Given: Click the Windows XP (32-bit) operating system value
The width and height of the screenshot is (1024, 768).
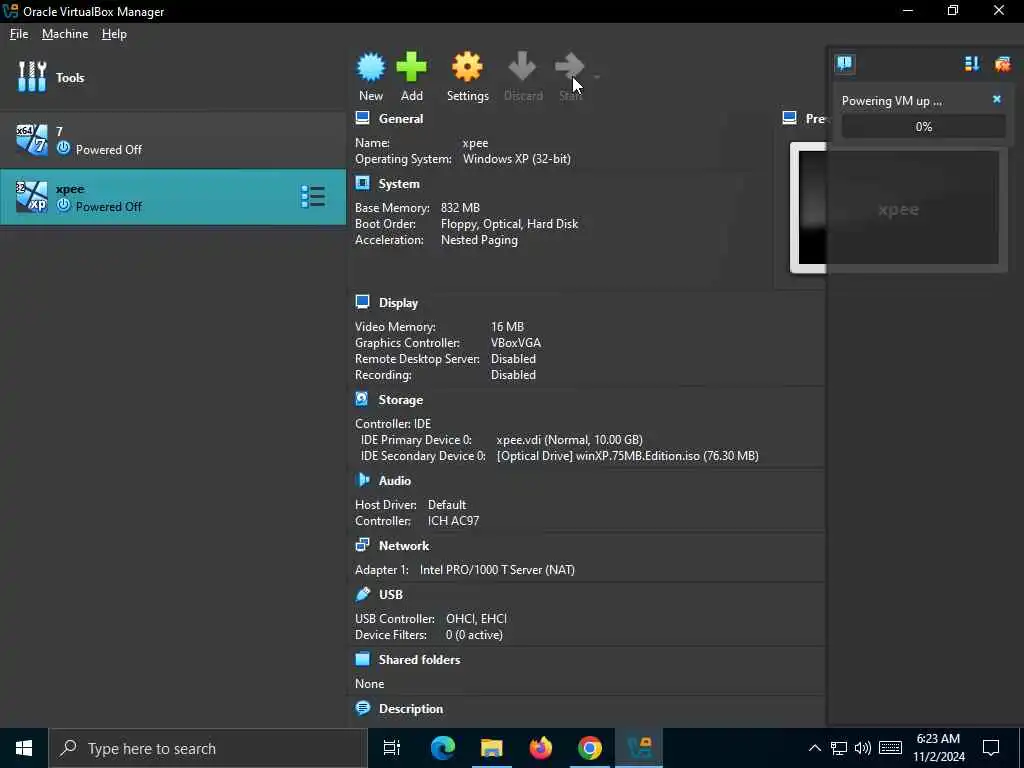Looking at the screenshot, I should tap(517, 159).
